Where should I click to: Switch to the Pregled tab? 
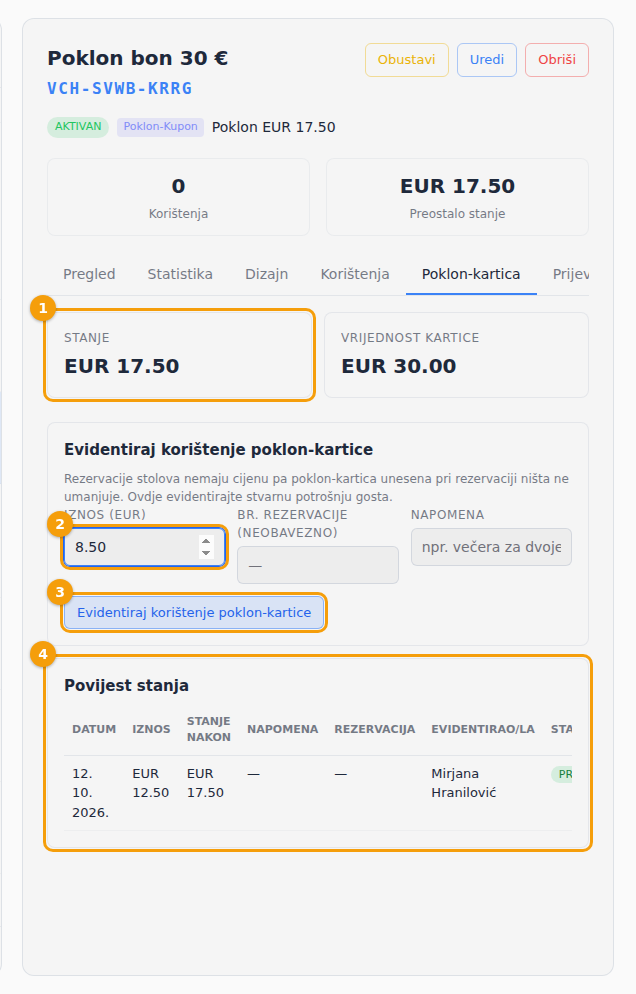(89, 274)
